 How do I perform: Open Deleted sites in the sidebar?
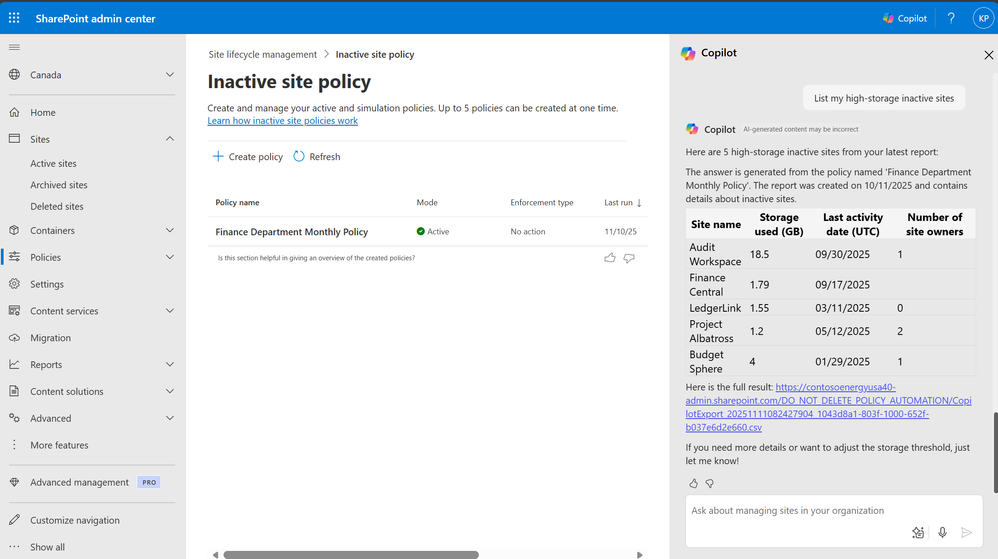pos(57,206)
